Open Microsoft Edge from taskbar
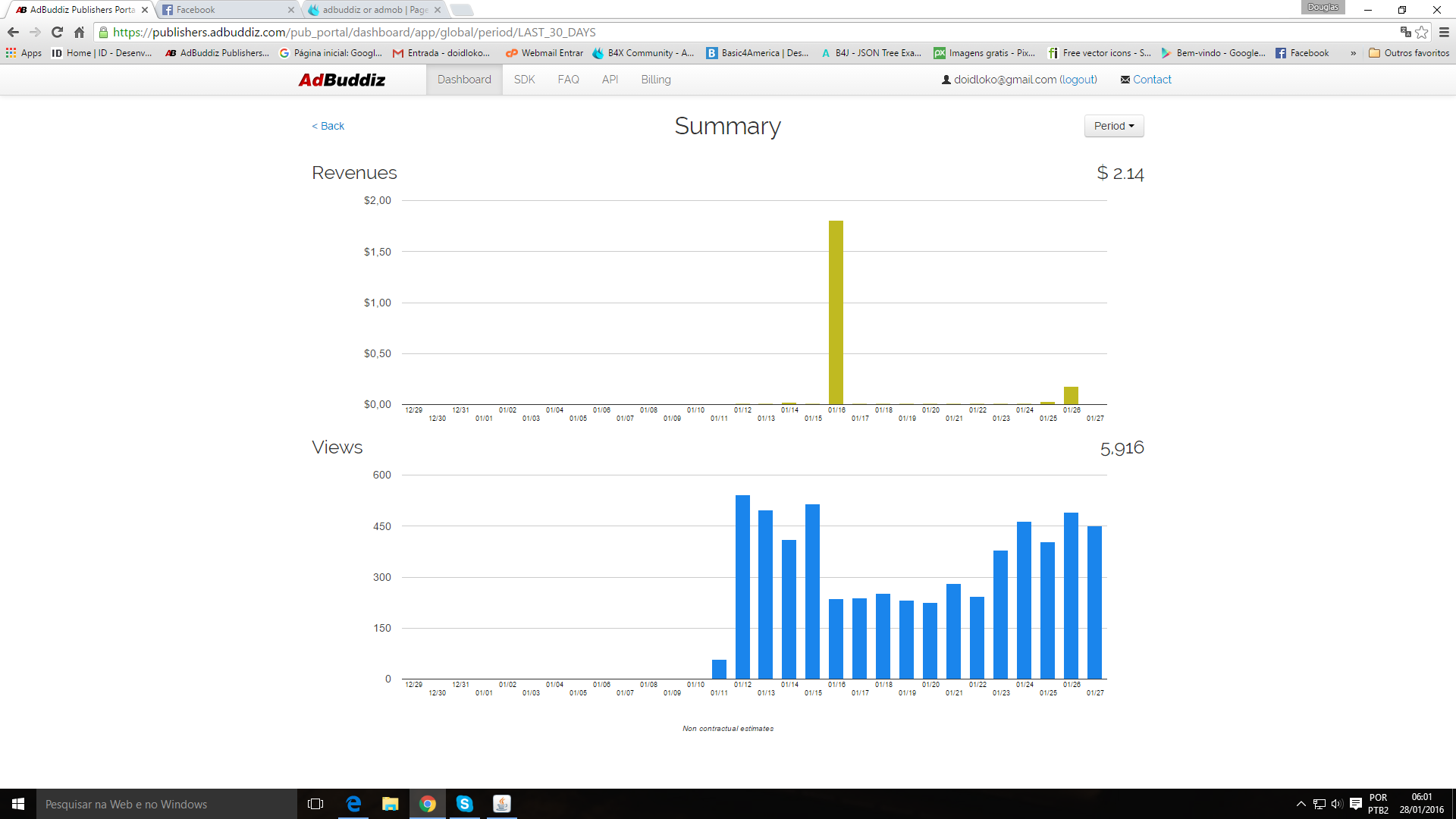 [x=353, y=804]
